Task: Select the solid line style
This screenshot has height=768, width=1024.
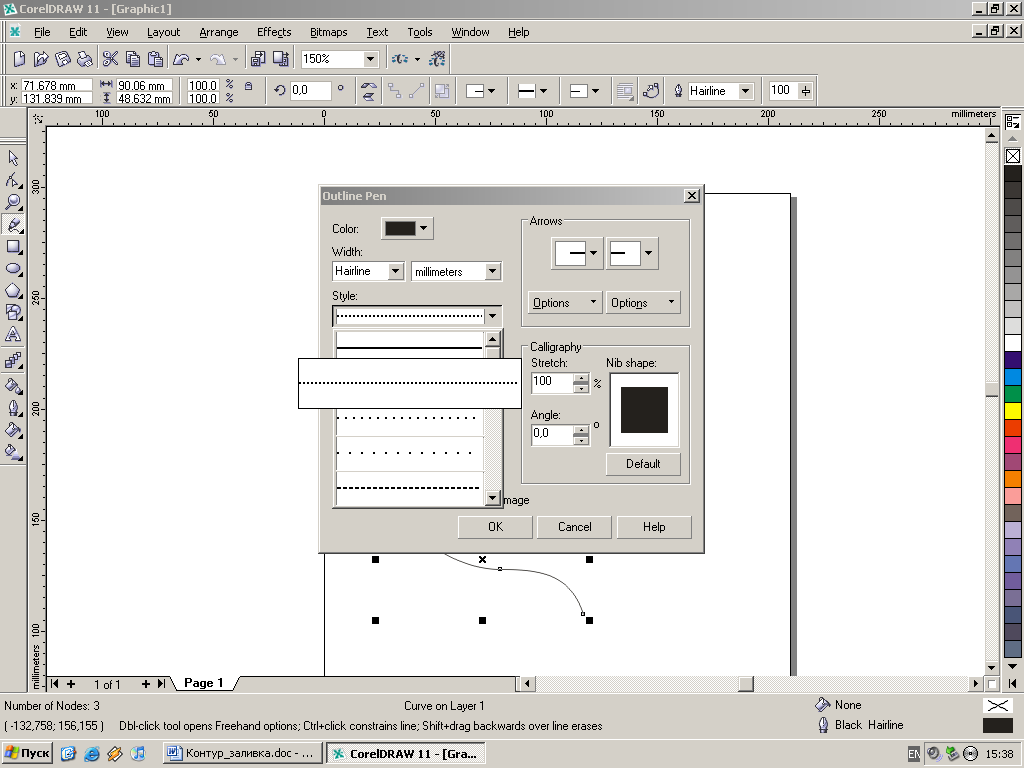Action: coord(409,345)
